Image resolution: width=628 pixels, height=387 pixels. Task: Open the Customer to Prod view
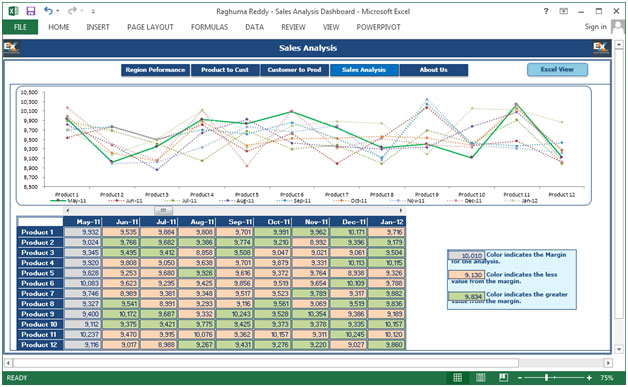click(294, 70)
